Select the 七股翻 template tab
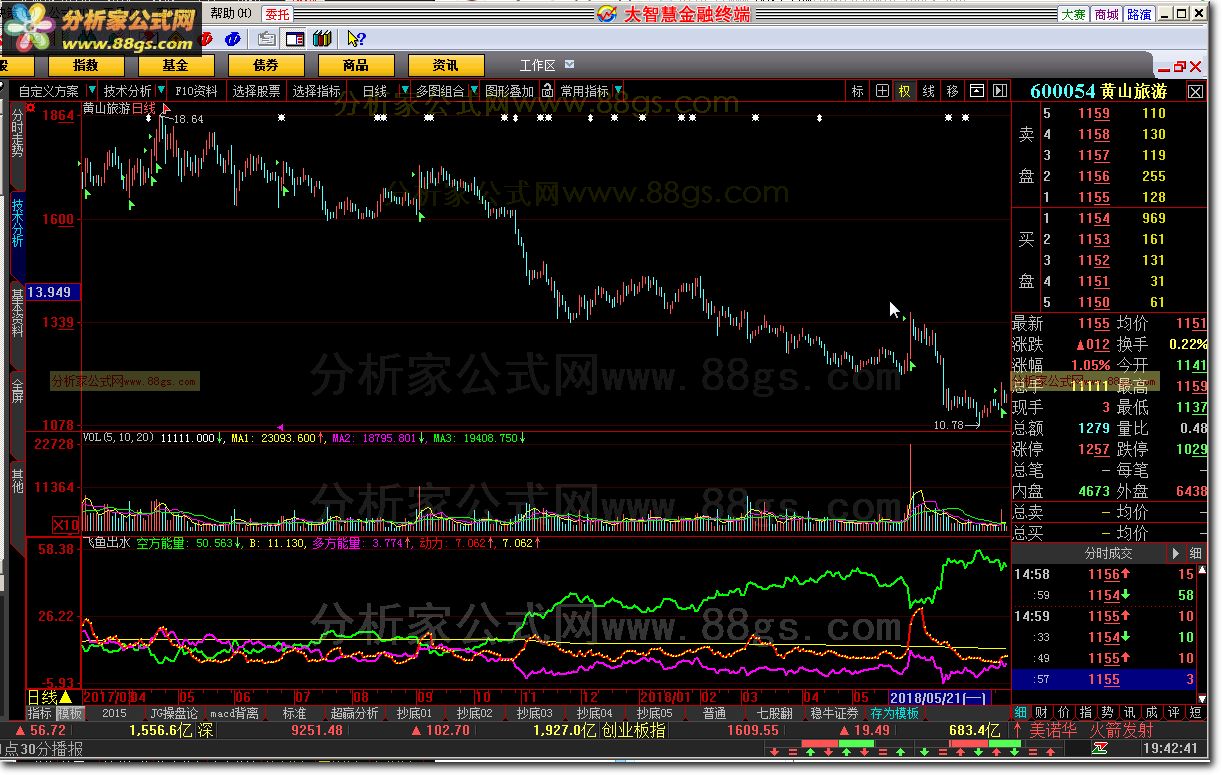The height and width of the screenshot is (775, 1223). click(774, 714)
